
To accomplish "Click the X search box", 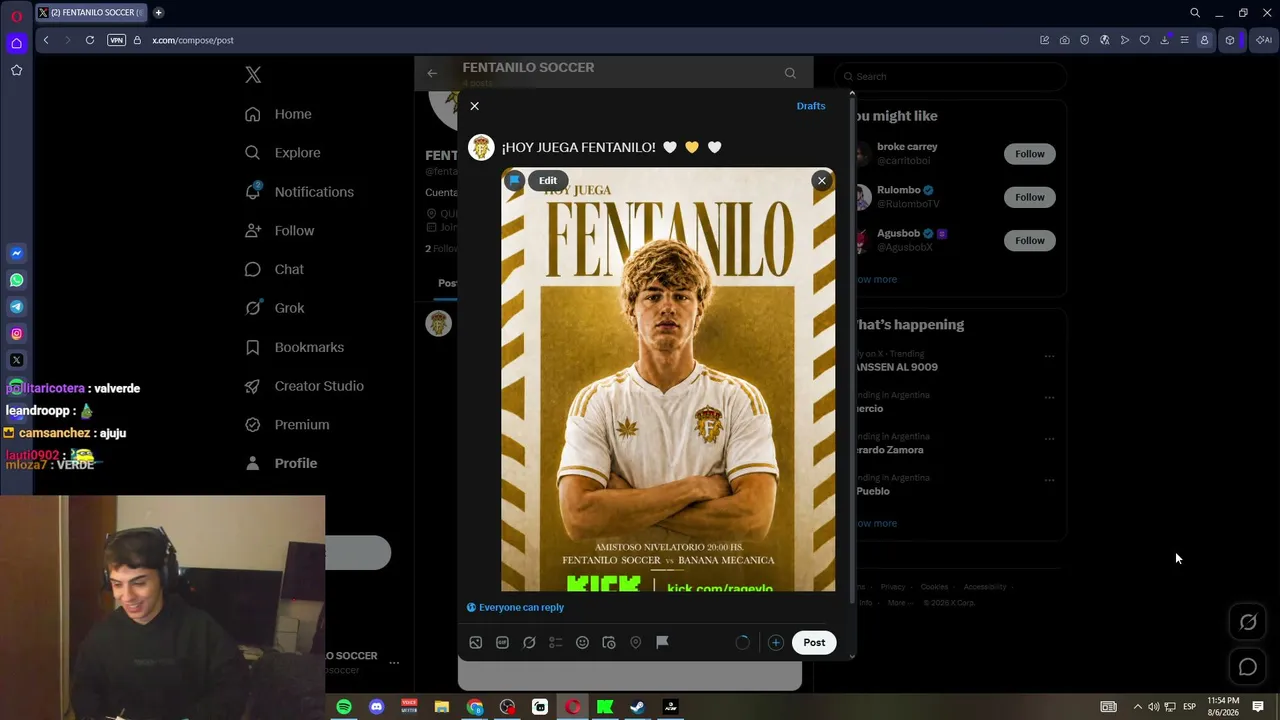I will coord(950,76).
